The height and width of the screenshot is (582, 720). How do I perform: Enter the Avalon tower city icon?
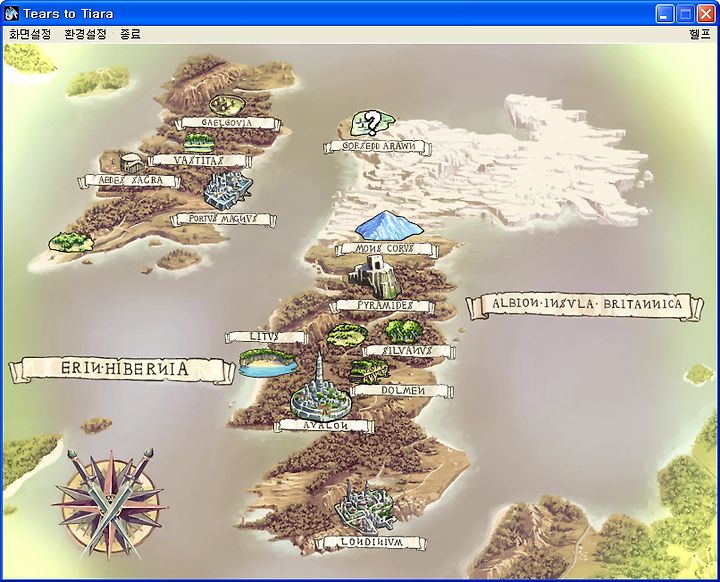click(321, 389)
